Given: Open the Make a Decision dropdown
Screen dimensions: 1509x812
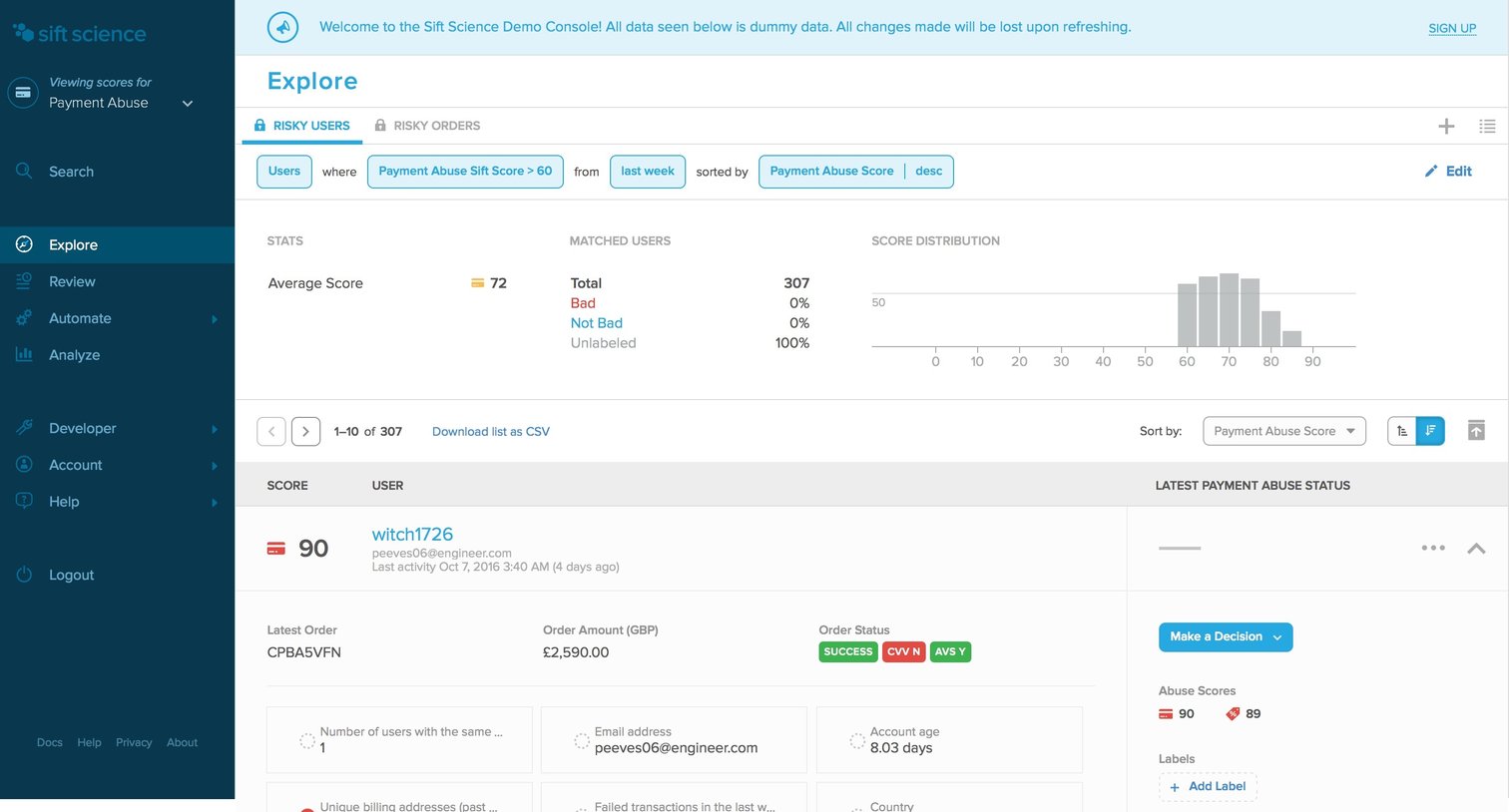Looking at the screenshot, I should 1226,637.
